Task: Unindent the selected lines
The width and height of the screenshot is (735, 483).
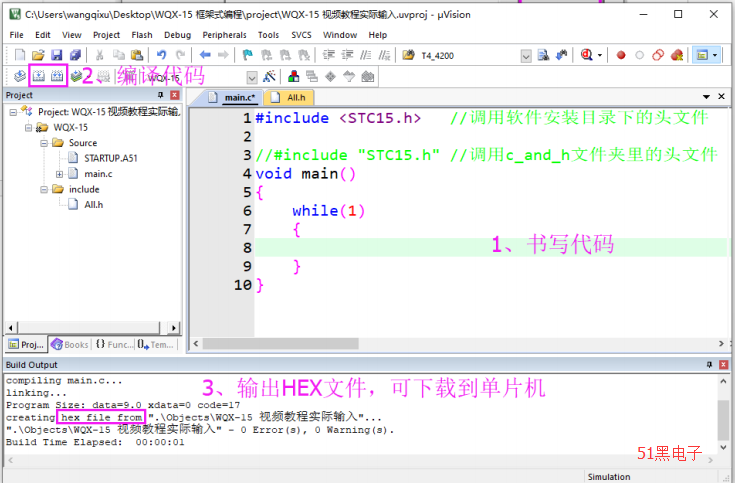Action: coord(347,55)
